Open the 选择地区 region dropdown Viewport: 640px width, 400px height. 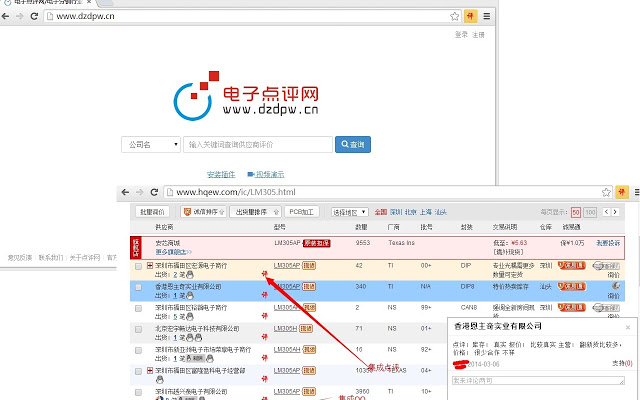pos(350,212)
